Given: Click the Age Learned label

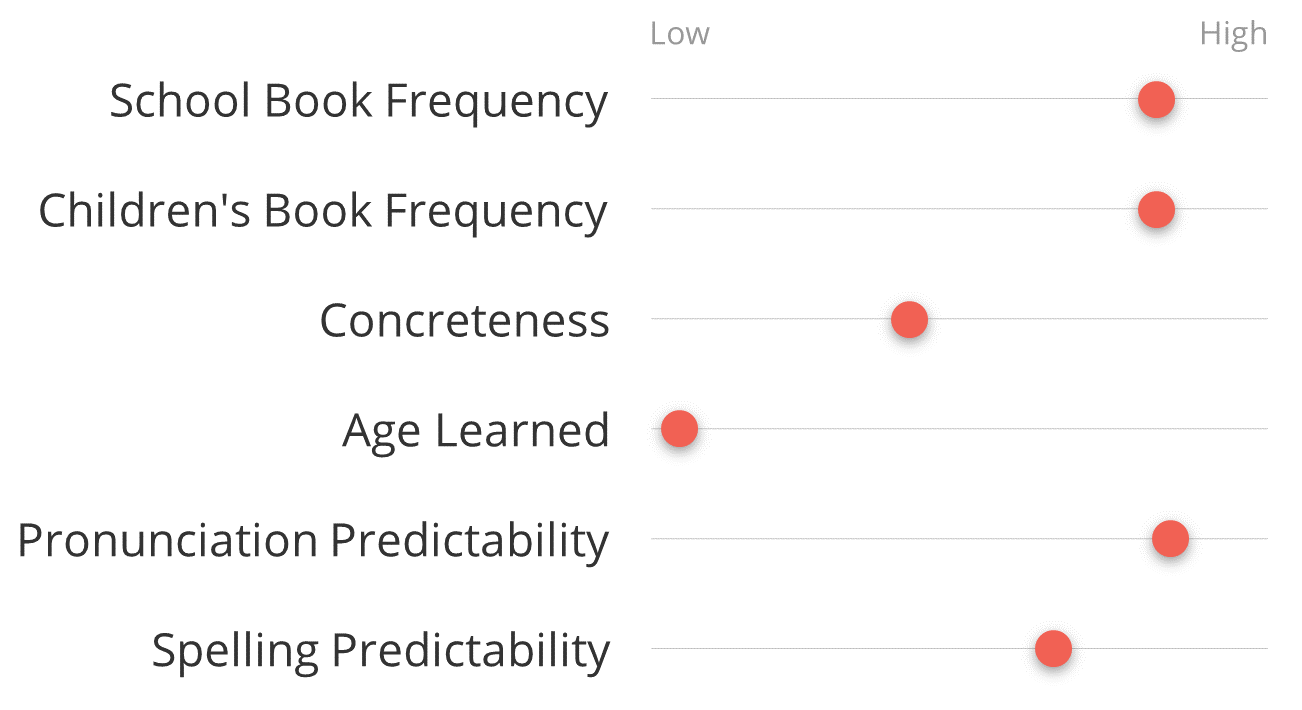Looking at the screenshot, I should point(476,431).
